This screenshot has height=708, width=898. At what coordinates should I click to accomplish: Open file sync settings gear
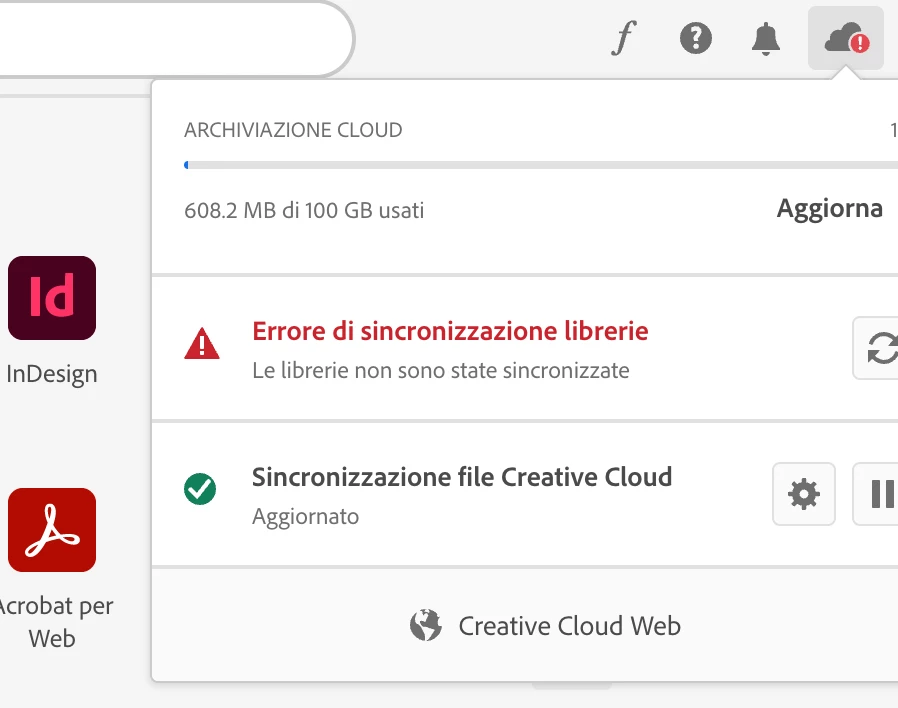(x=804, y=494)
